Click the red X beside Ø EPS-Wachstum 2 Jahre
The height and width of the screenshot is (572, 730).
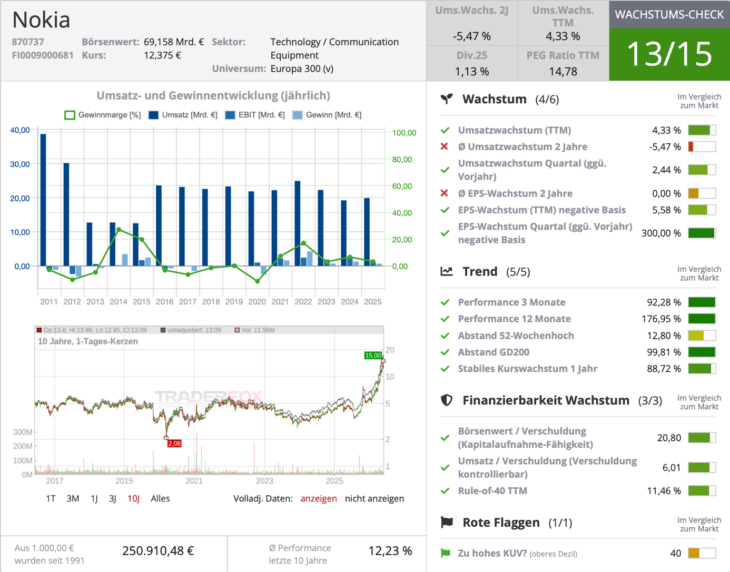coord(444,193)
